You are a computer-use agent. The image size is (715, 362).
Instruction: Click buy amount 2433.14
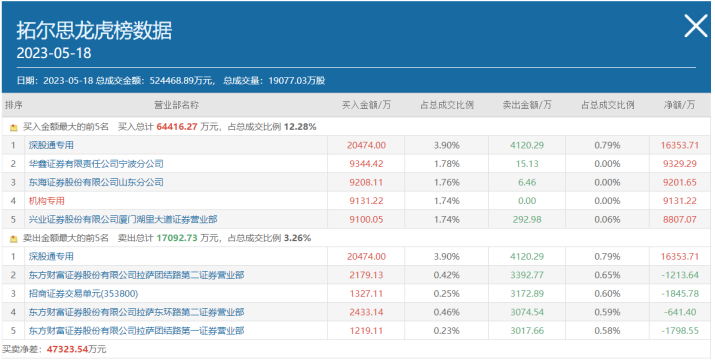(x=366, y=312)
